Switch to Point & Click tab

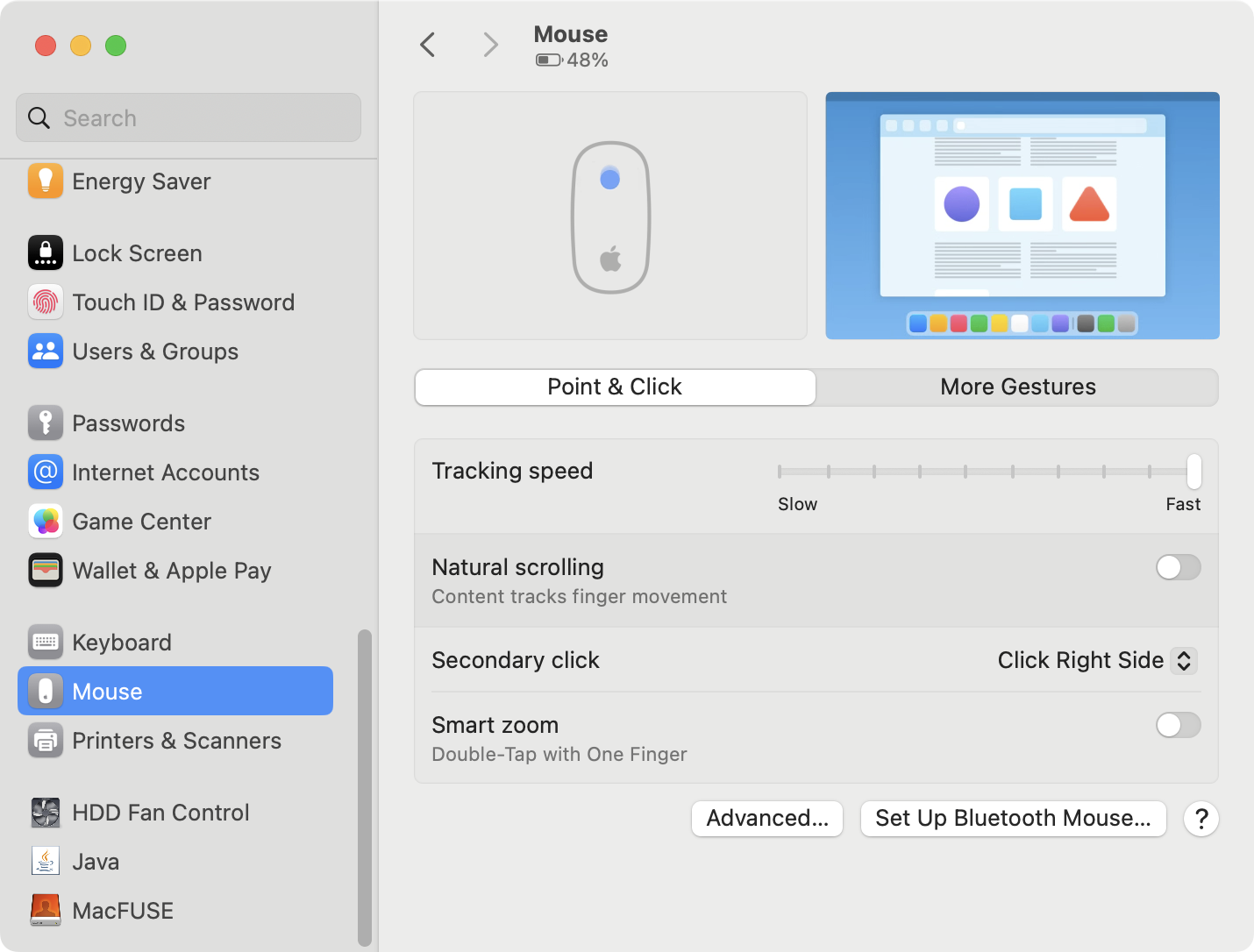tap(615, 387)
